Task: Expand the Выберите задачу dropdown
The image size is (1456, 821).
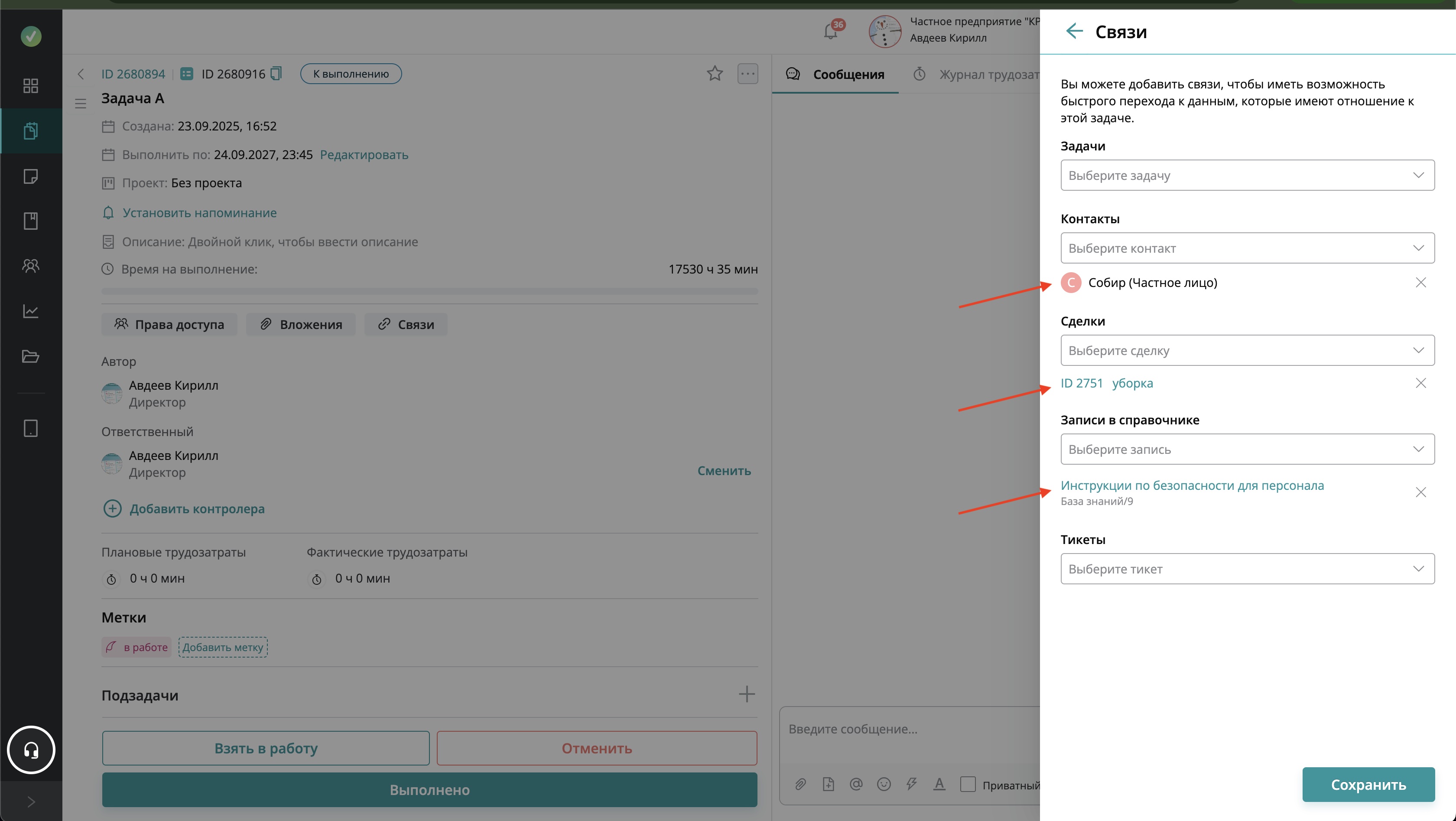Action: tap(1247, 175)
